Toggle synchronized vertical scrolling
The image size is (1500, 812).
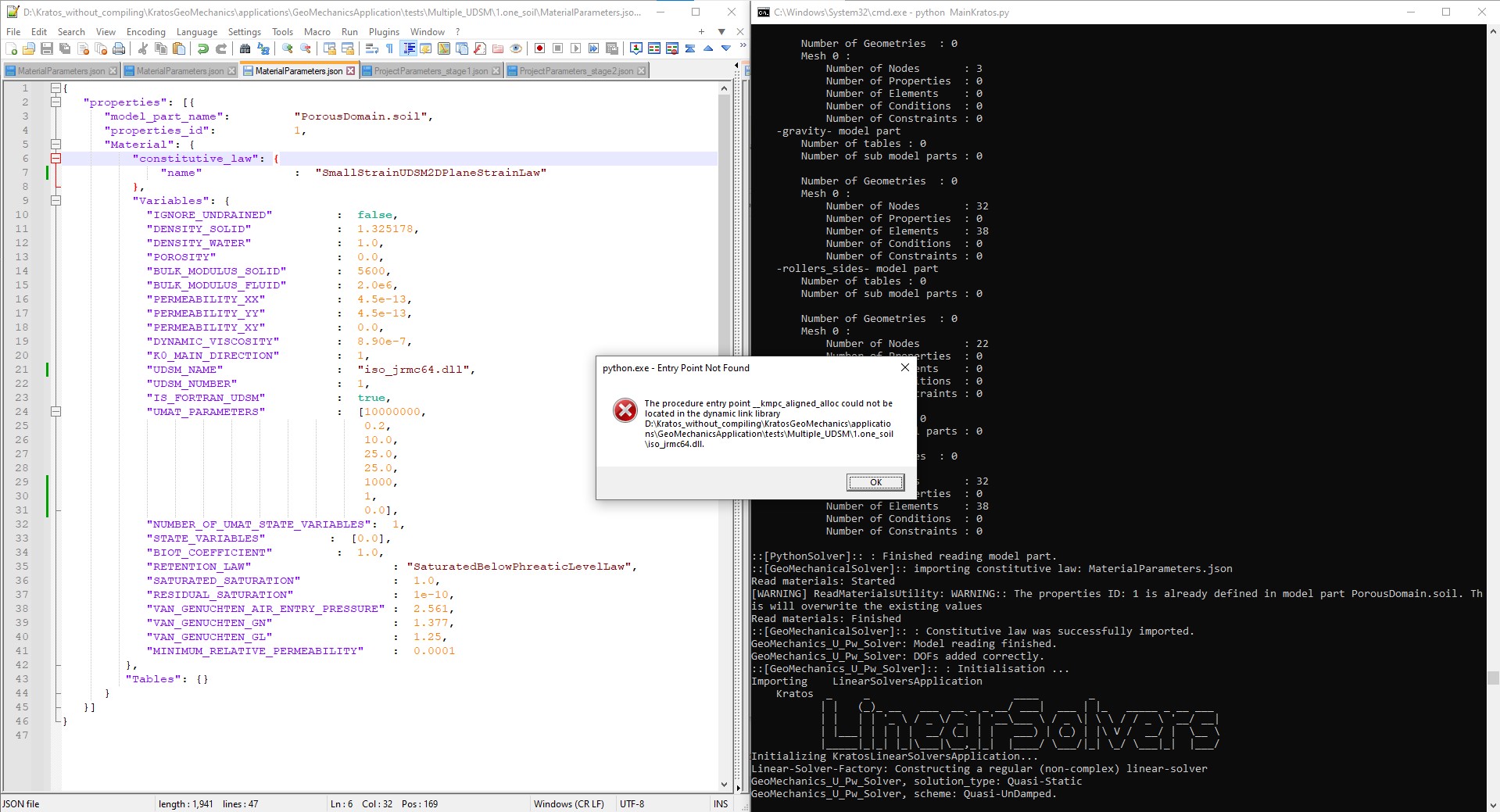tap(329, 48)
